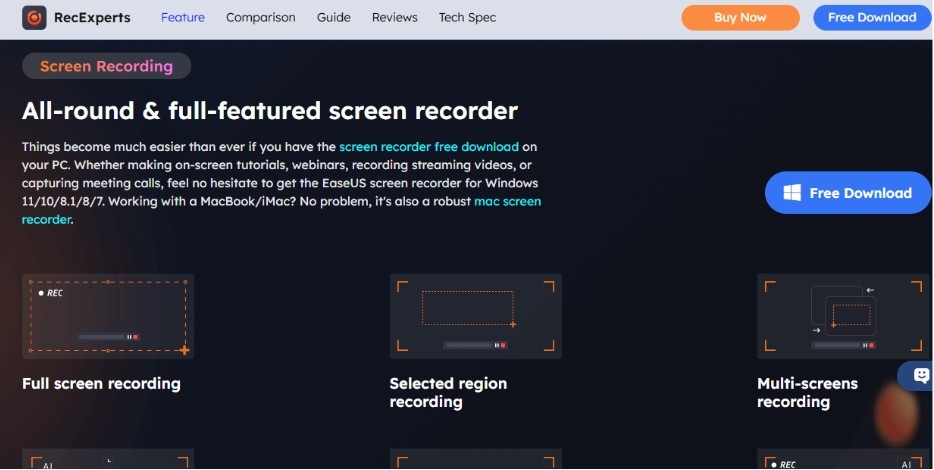Viewport: 934px width, 470px height.
Task: Open the chat support bubble icon
Action: 921,375
